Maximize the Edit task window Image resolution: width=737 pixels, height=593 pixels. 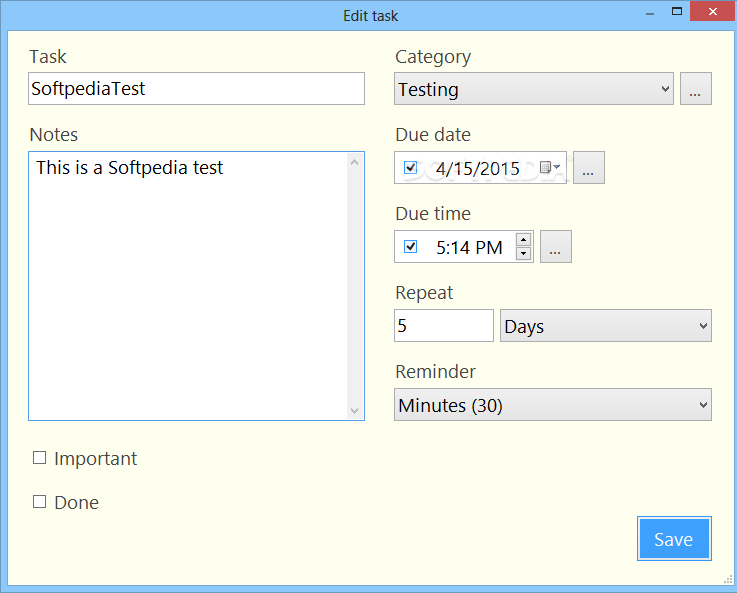click(677, 12)
